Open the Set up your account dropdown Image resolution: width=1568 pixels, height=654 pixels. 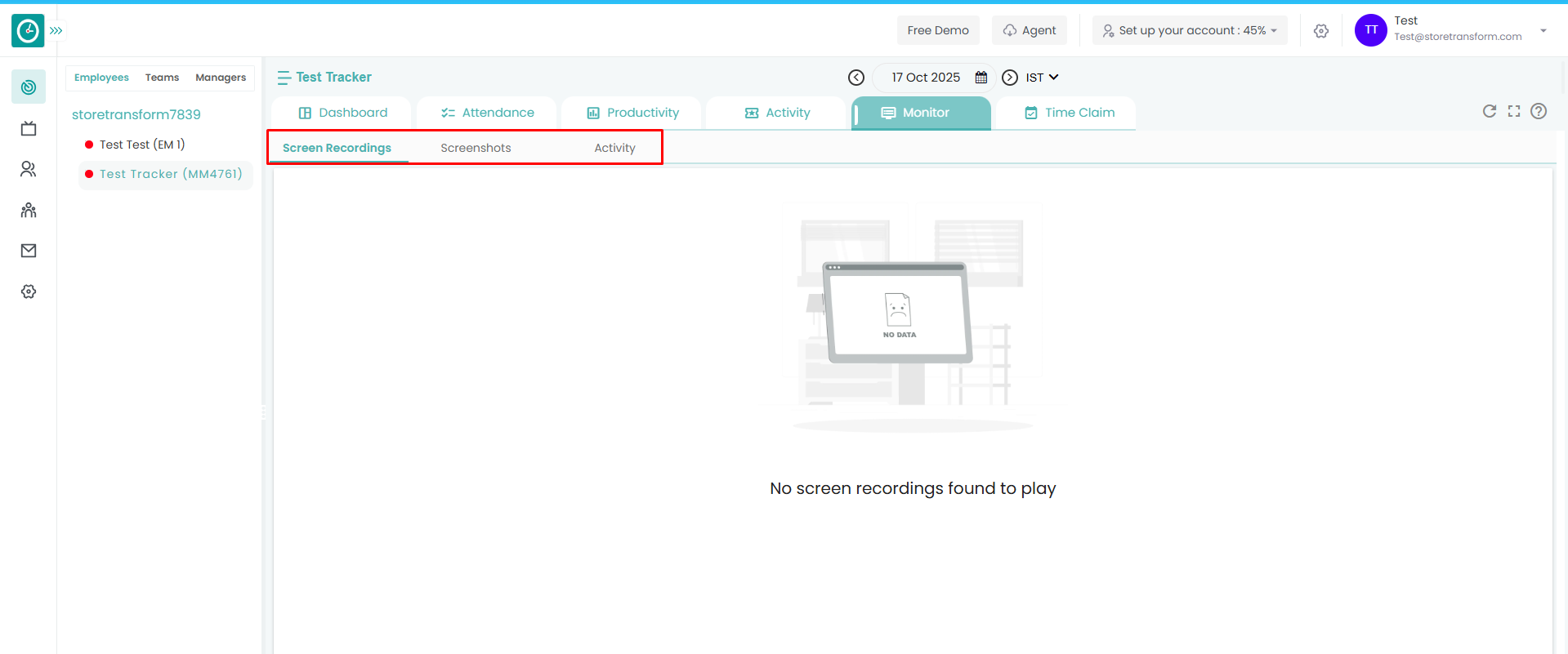pyautogui.click(x=1190, y=30)
